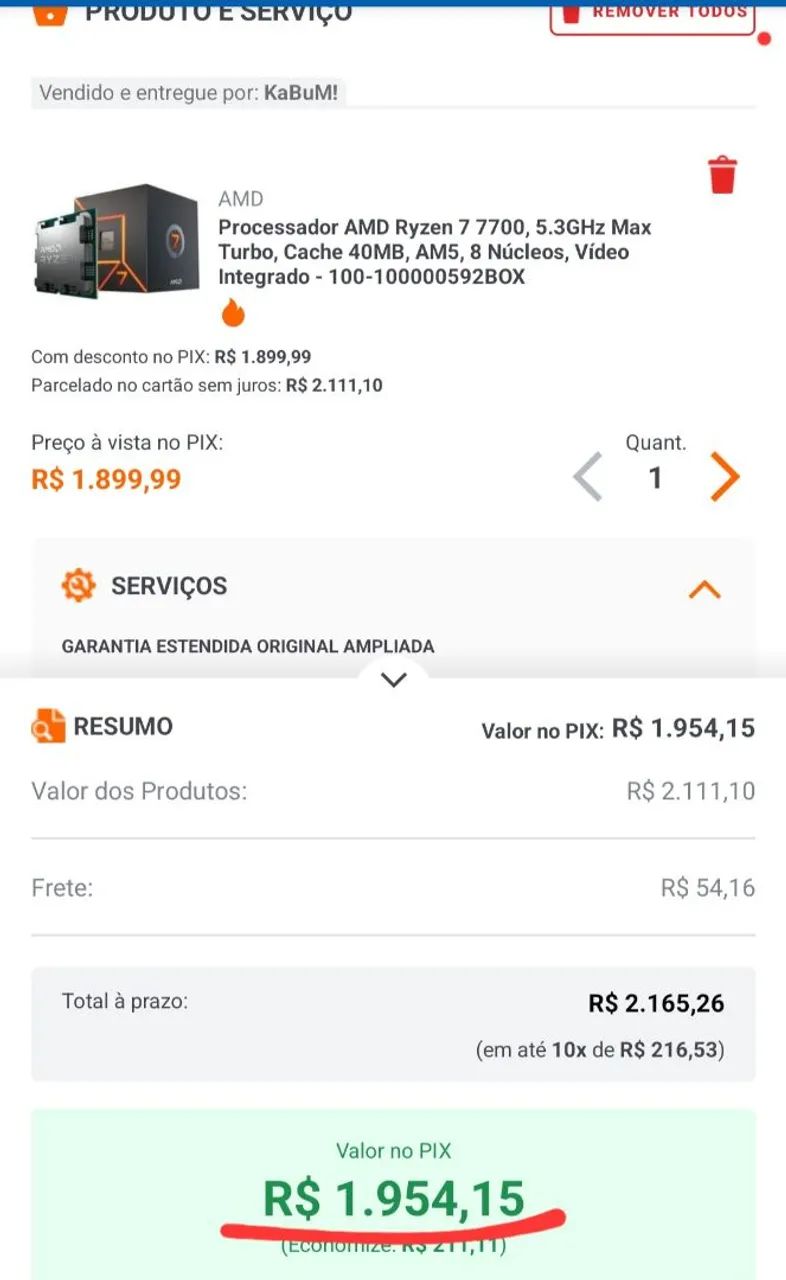This screenshot has width=786, height=1280.
Task: Expand the summary panel using the down chevron
Action: coord(394,680)
